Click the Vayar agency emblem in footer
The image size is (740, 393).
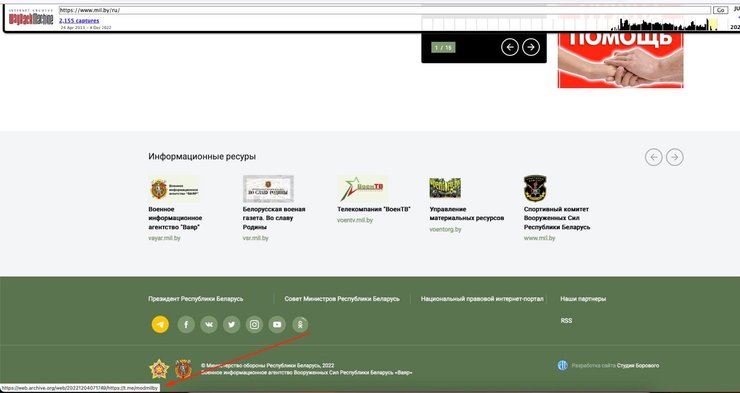pos(183,369)
